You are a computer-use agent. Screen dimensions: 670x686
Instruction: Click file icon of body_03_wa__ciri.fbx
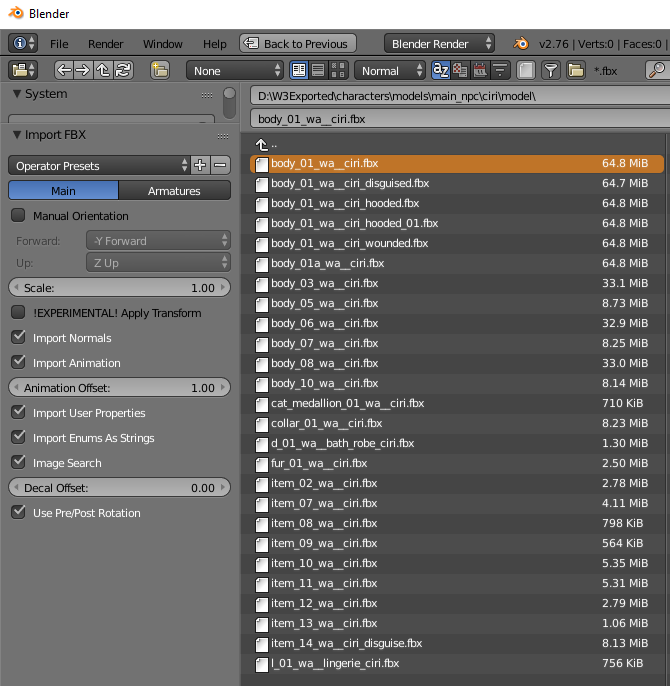tap(262, 284)
